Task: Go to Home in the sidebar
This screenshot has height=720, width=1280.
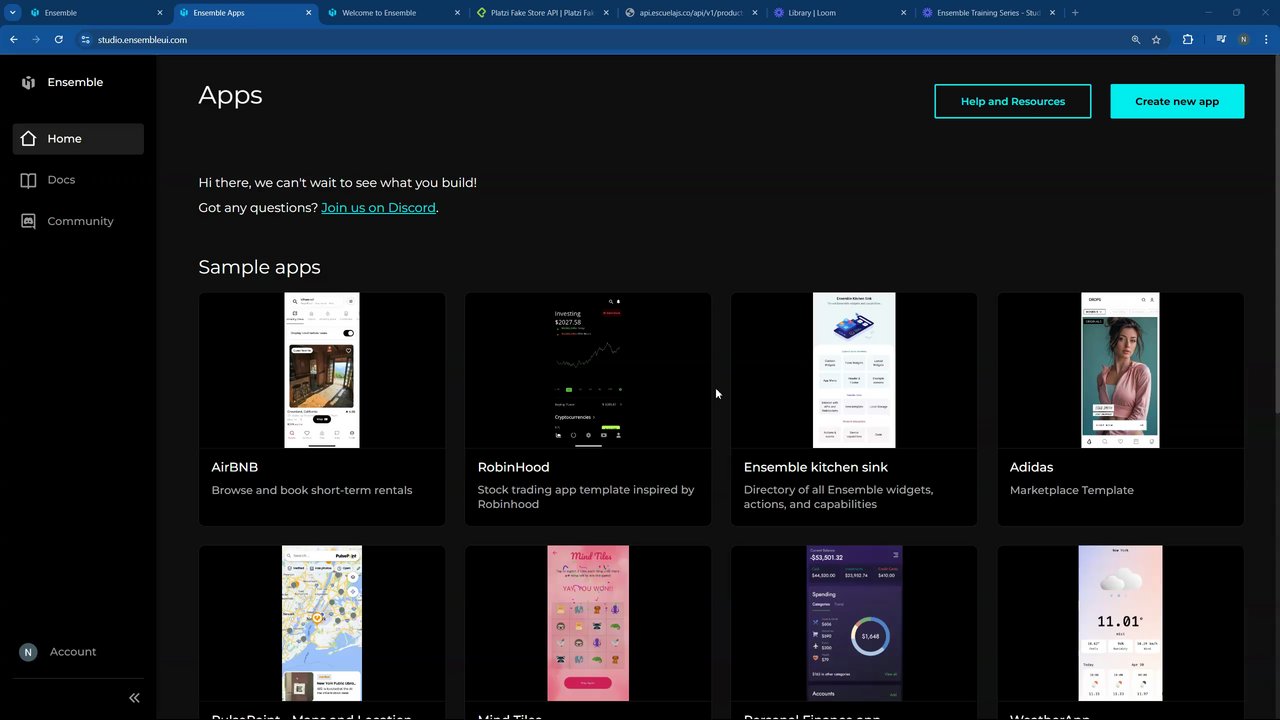Action: pos(78,139)
